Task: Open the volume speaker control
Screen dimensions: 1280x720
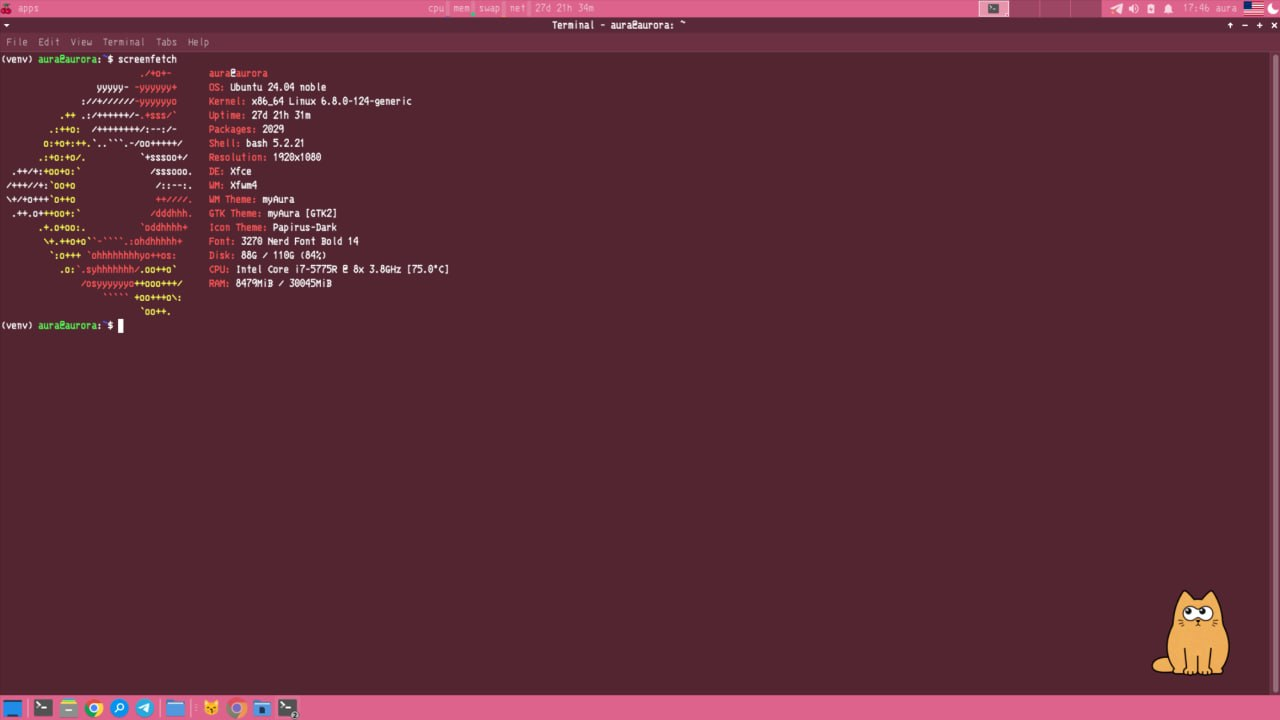Action: (x=1134, y=8)
